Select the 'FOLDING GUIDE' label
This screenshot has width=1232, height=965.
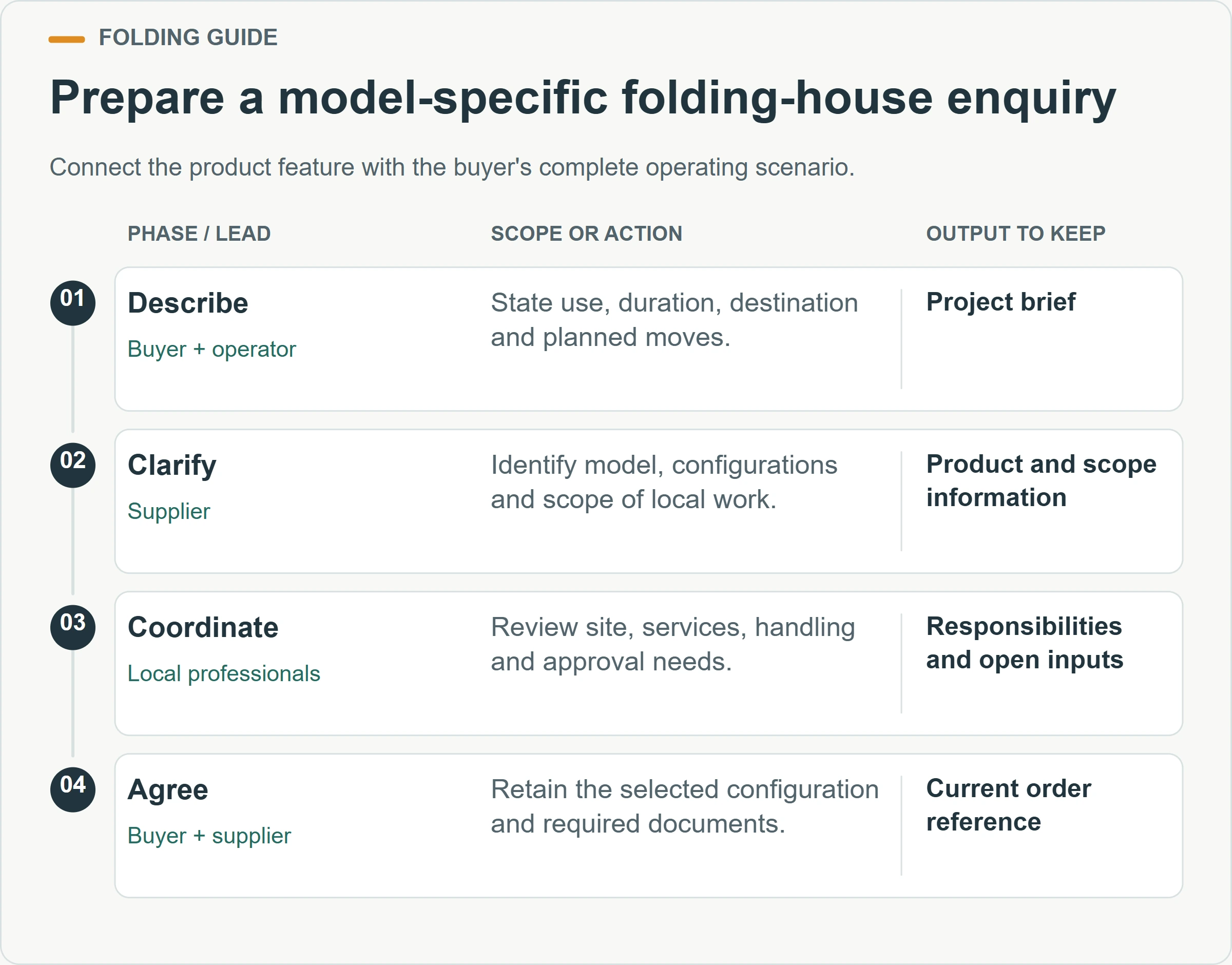[188, 38]
